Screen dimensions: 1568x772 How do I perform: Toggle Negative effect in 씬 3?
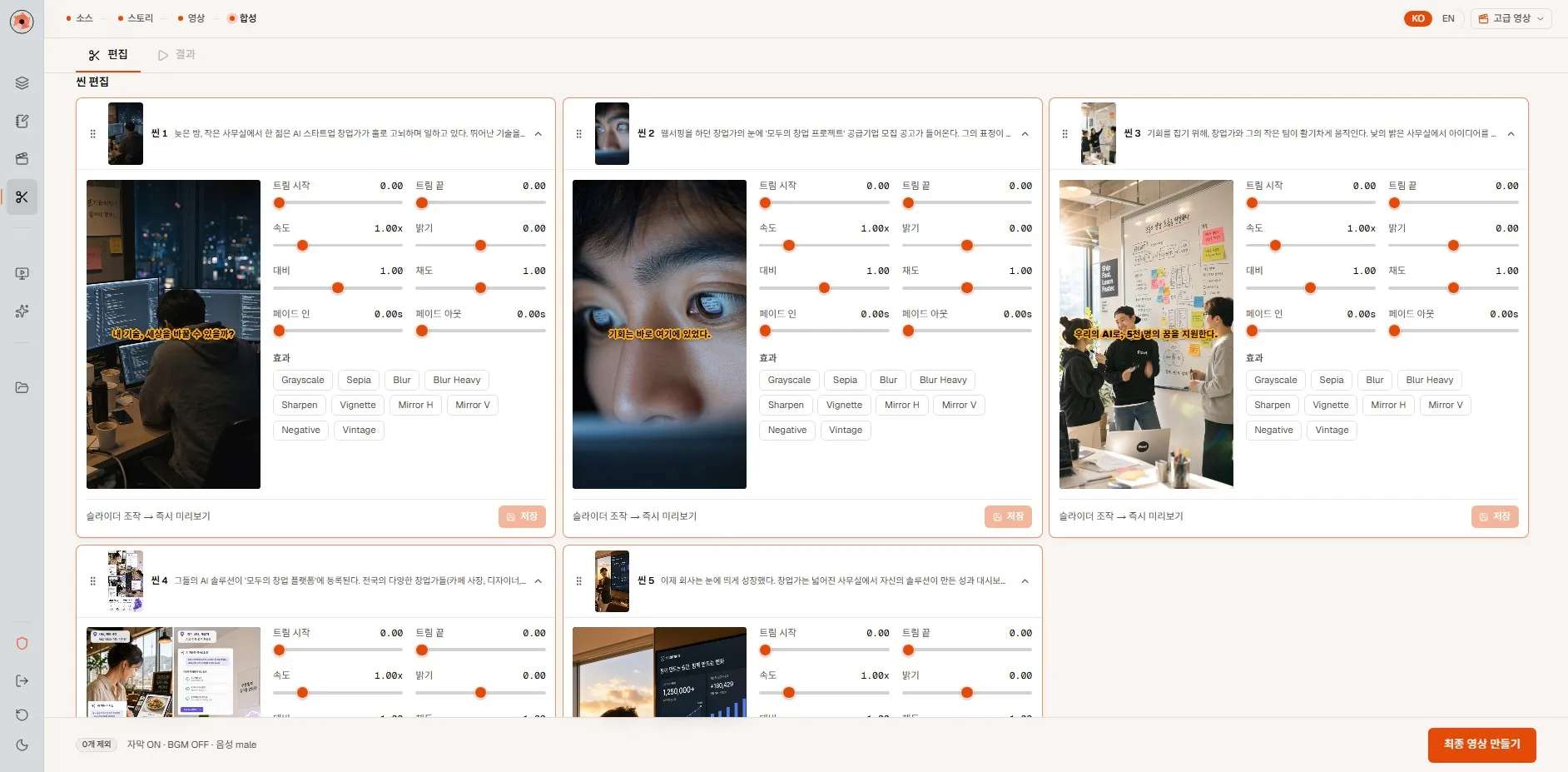pyautogui.click(x=1273, y=431)
